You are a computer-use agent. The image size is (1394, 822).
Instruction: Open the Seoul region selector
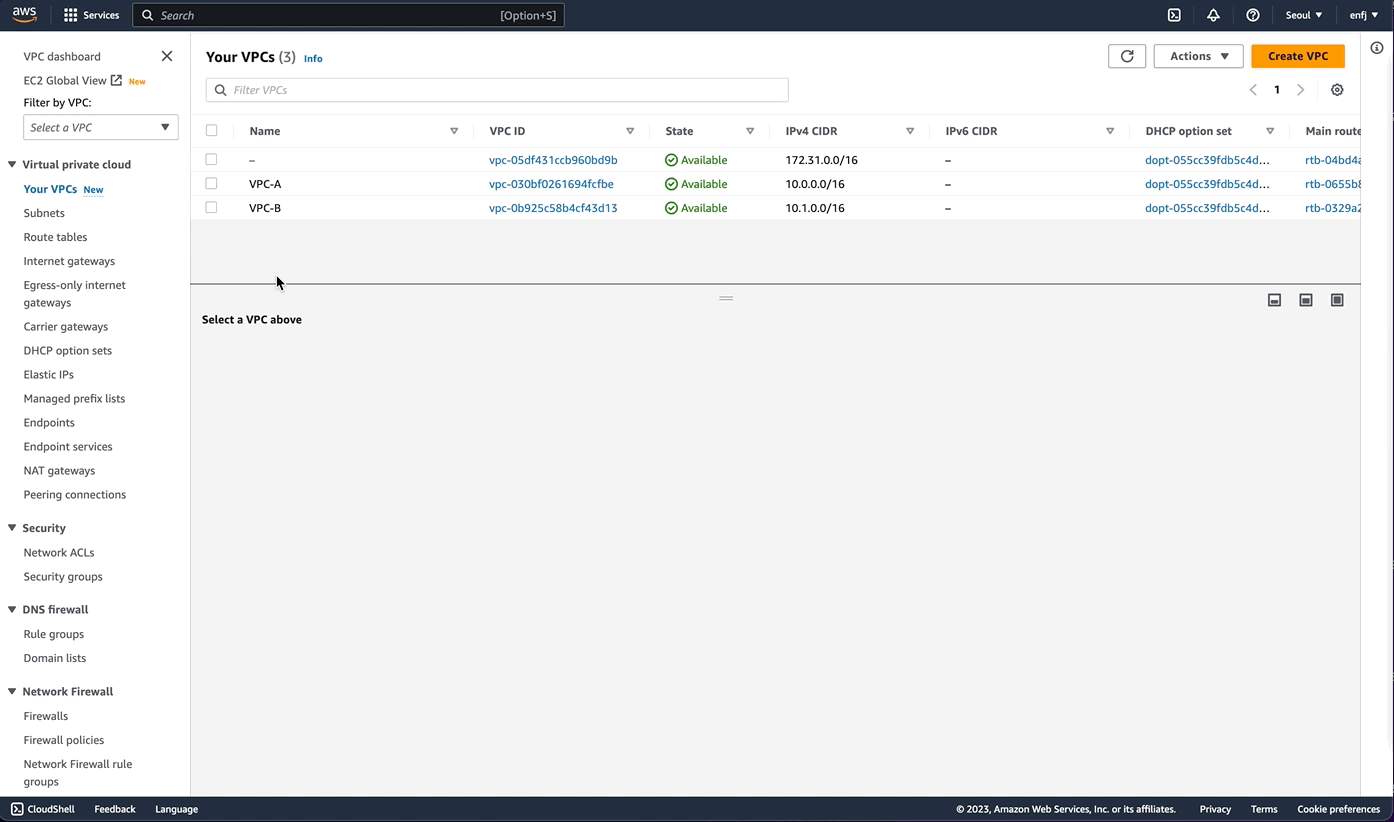pos(1304,15)
